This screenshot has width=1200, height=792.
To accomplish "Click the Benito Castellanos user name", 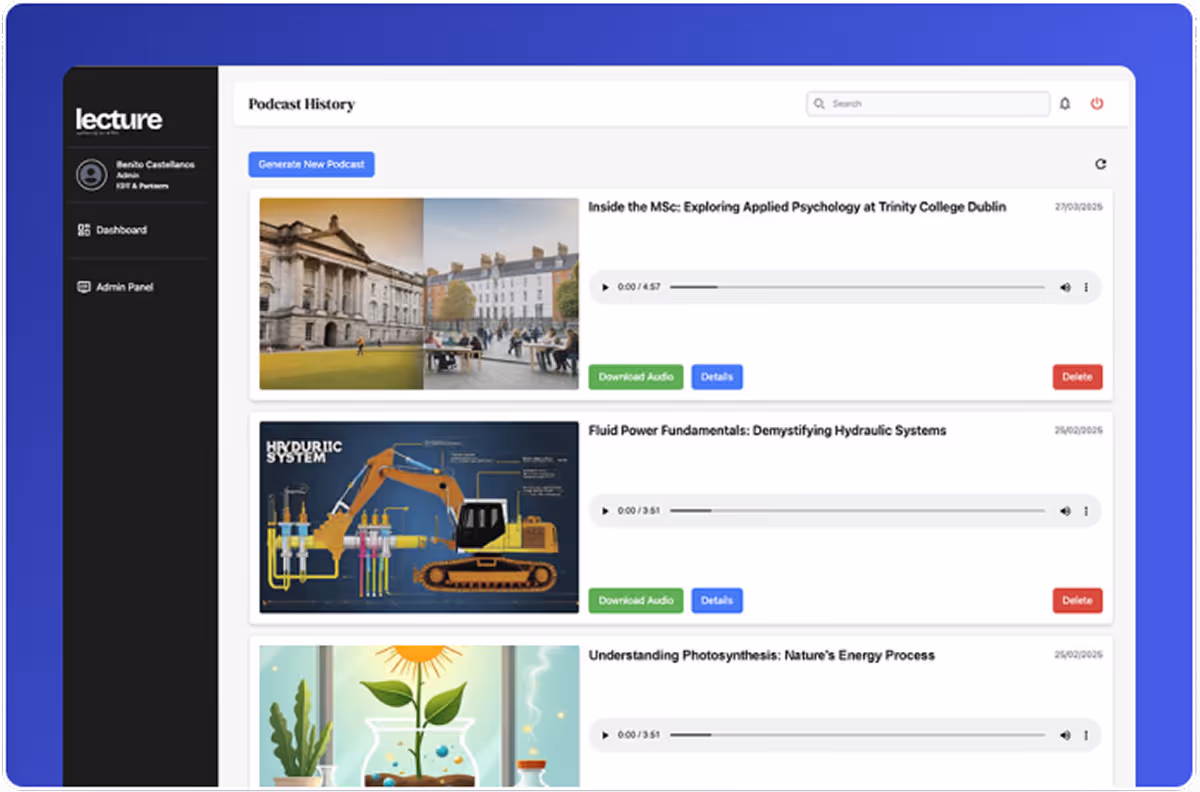I will tap(156, 164).
